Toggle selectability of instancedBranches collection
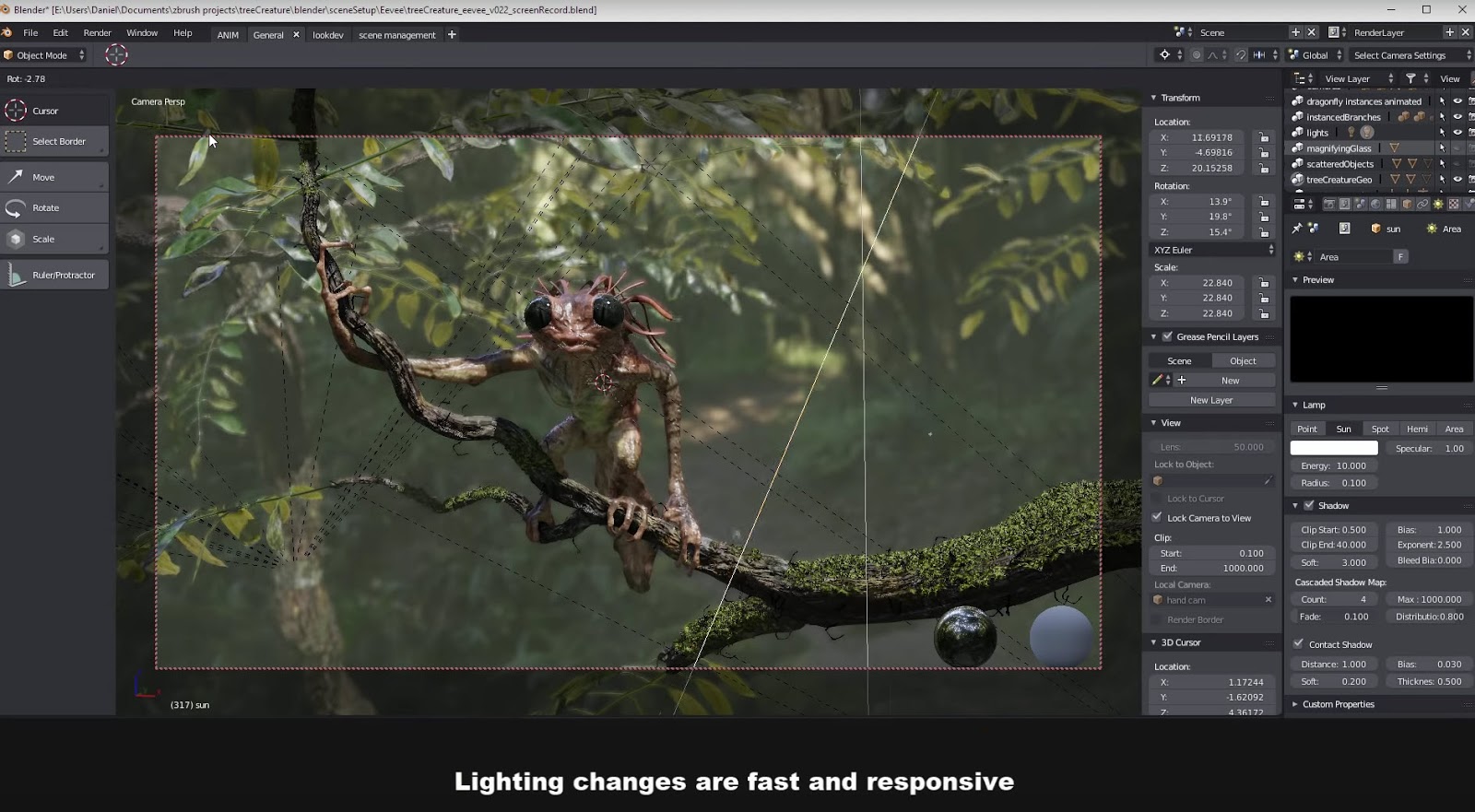Screen dimensions: 1475x812 (1443, 117)
